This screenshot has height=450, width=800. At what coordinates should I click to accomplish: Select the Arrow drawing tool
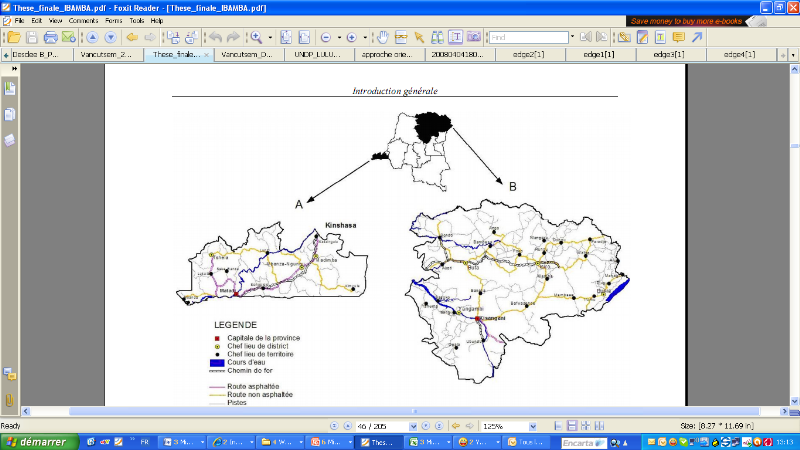tap(697, 37)
